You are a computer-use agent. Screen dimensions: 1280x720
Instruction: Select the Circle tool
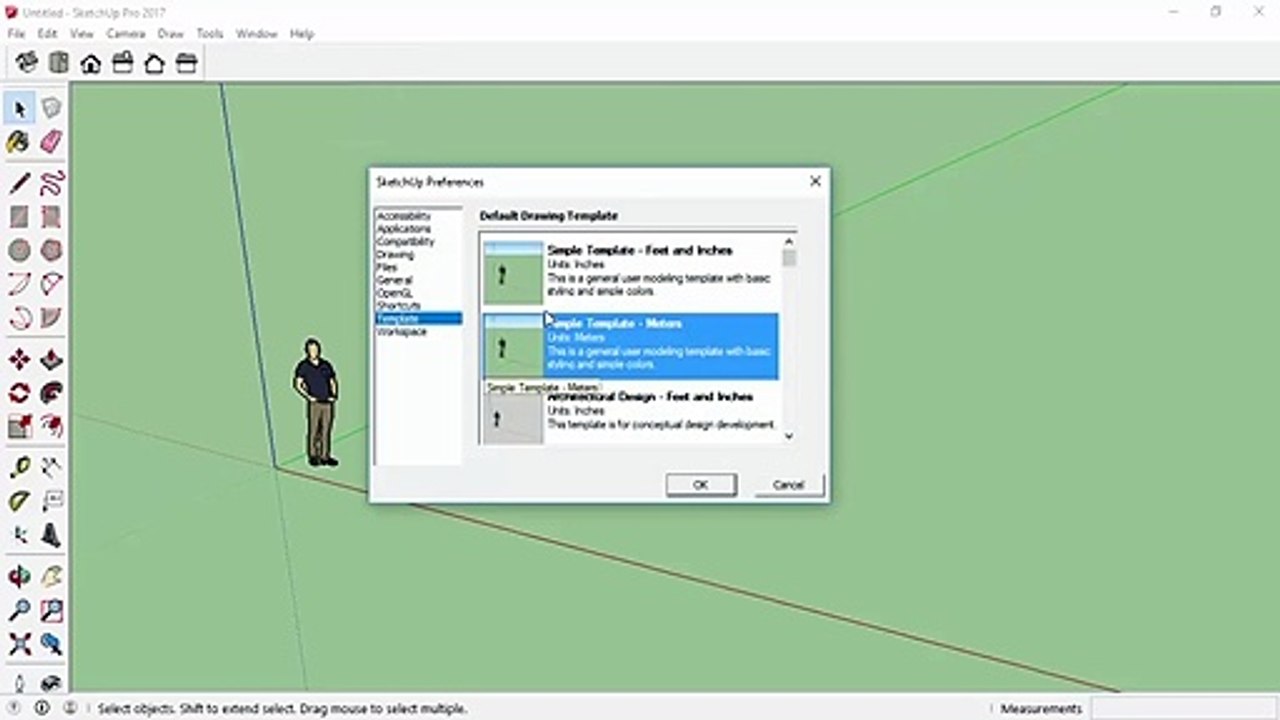tap(19, 250)
